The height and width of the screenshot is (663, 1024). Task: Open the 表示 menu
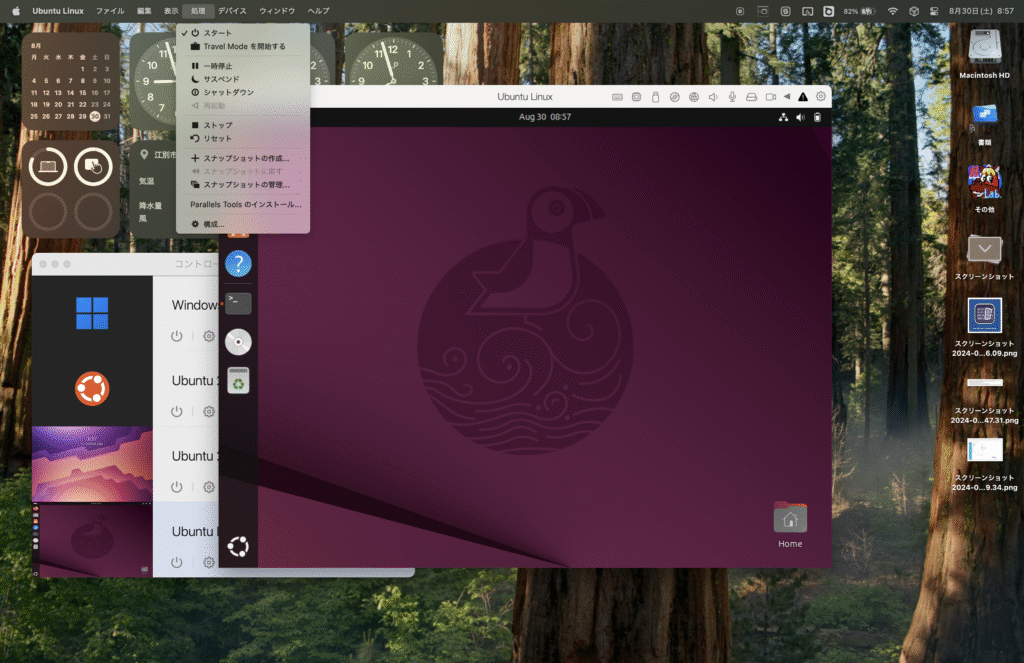tap(171, 11)
